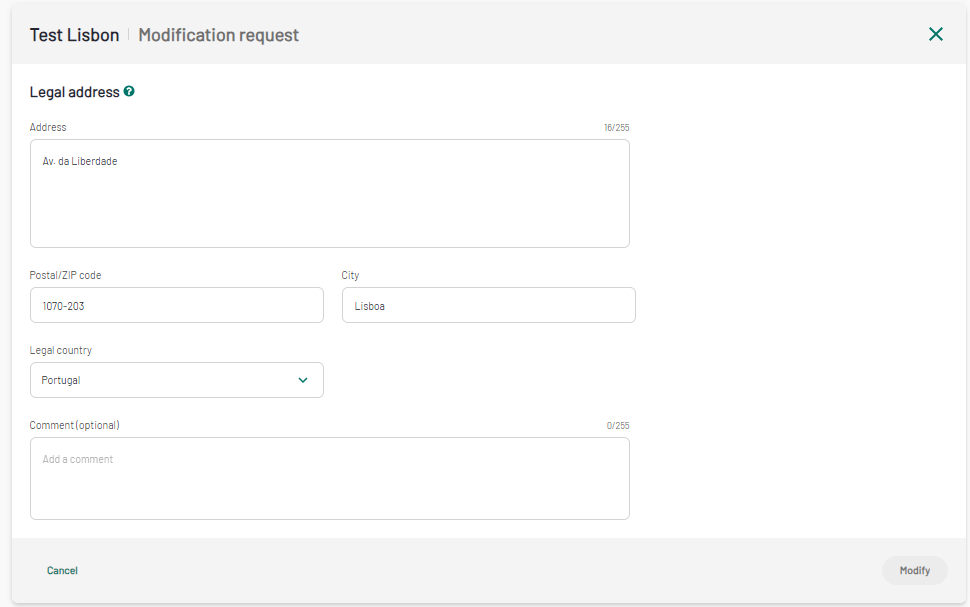Click the Test Lisbon title
This screenshot has height=607, width=970.
coord(74,35)
